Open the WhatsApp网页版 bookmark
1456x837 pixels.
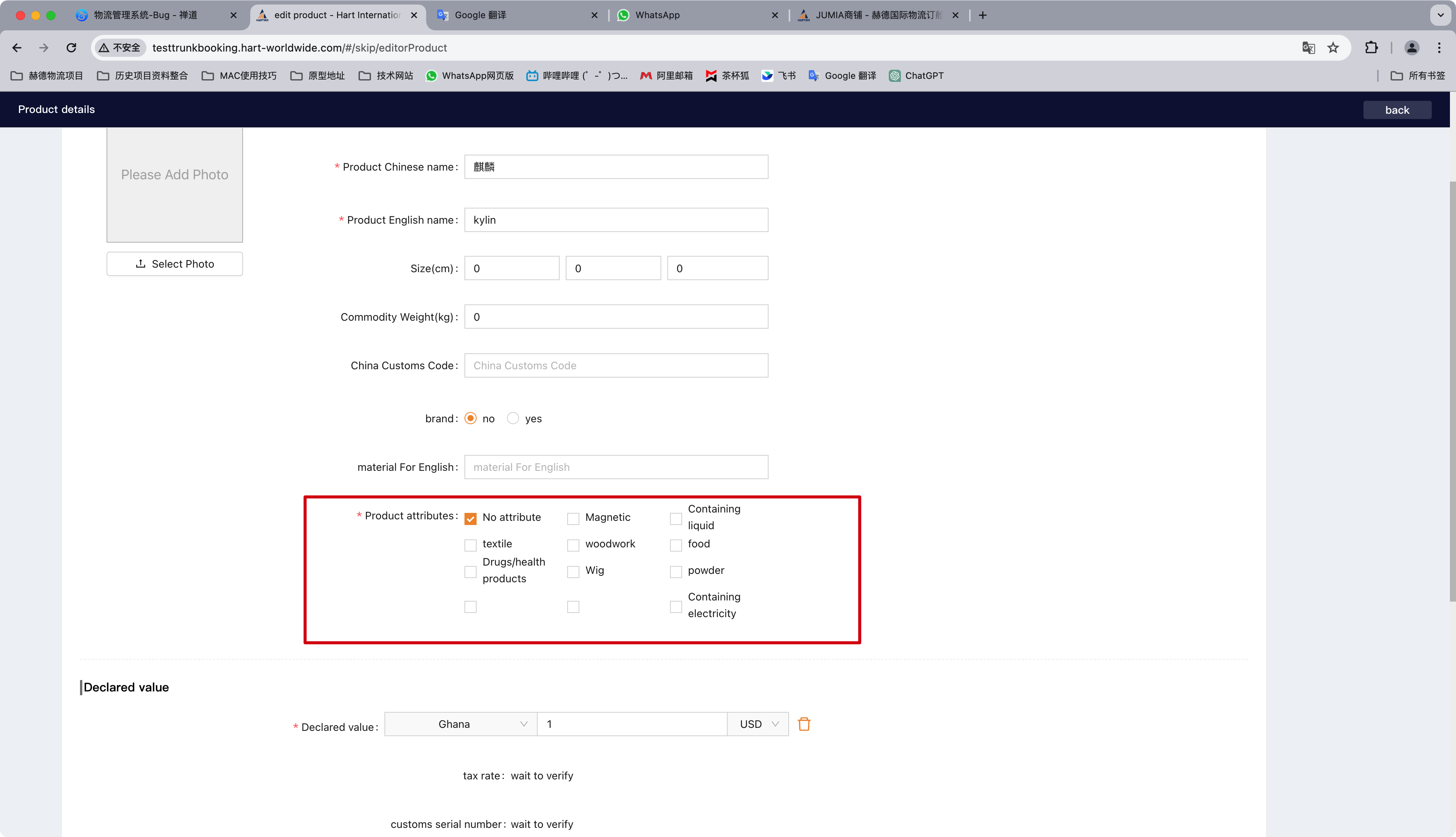pyautogui.click(x=470, y=75)
